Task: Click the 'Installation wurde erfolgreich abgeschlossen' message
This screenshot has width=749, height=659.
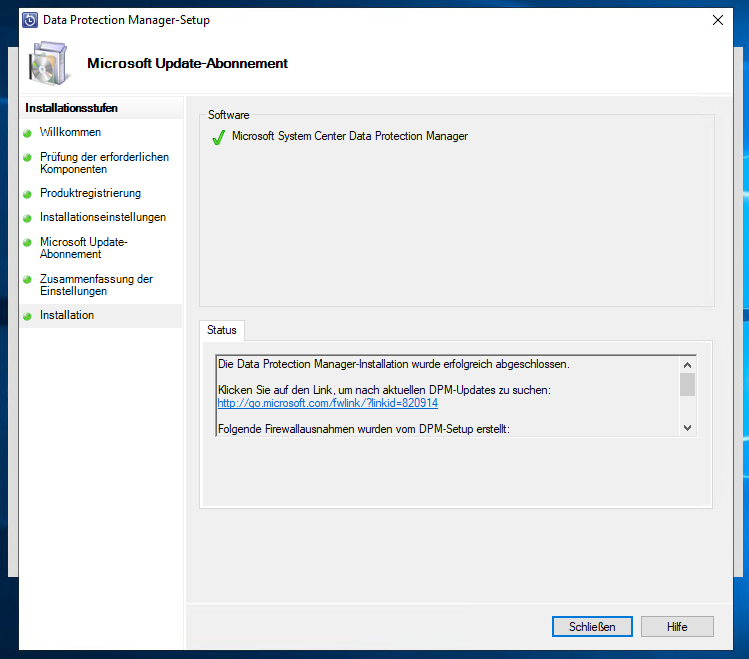Action: 394,364
